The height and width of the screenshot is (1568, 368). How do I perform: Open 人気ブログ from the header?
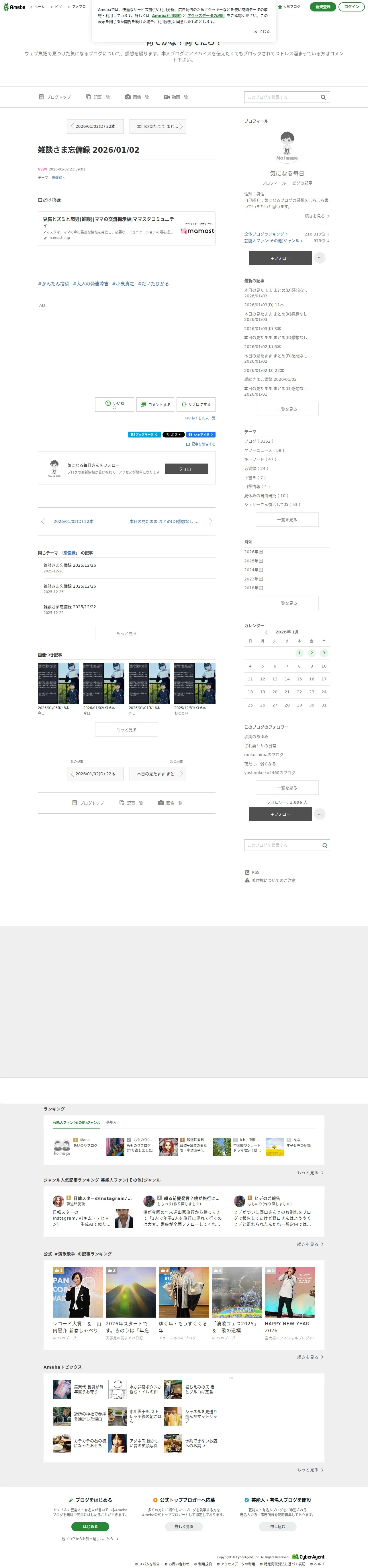click(289, 7)
